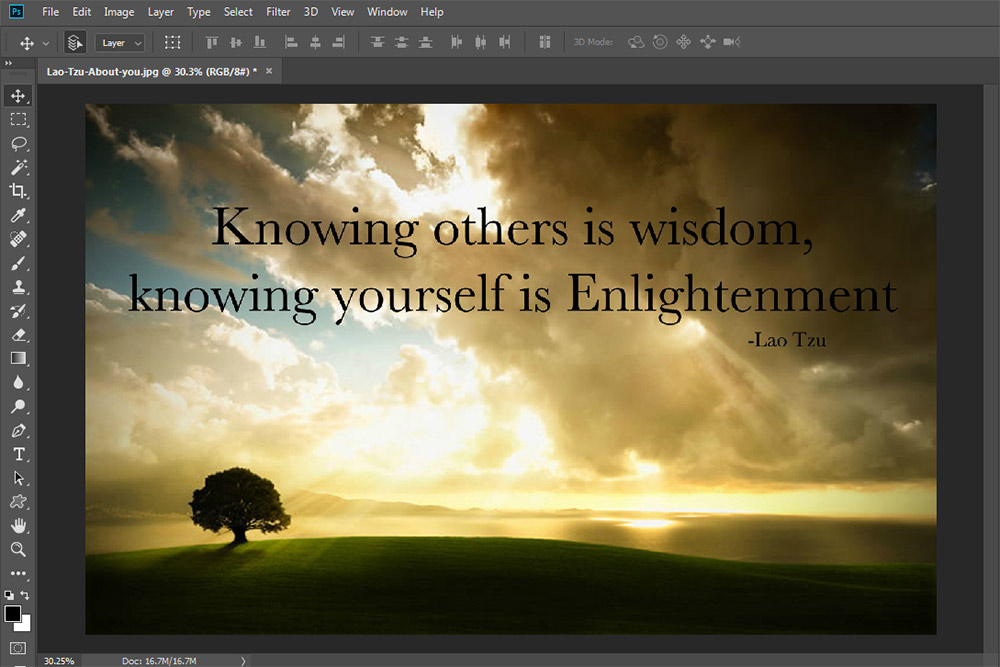1000x667 pixels.
Task: Open the File menu
Action: [50, 11]
